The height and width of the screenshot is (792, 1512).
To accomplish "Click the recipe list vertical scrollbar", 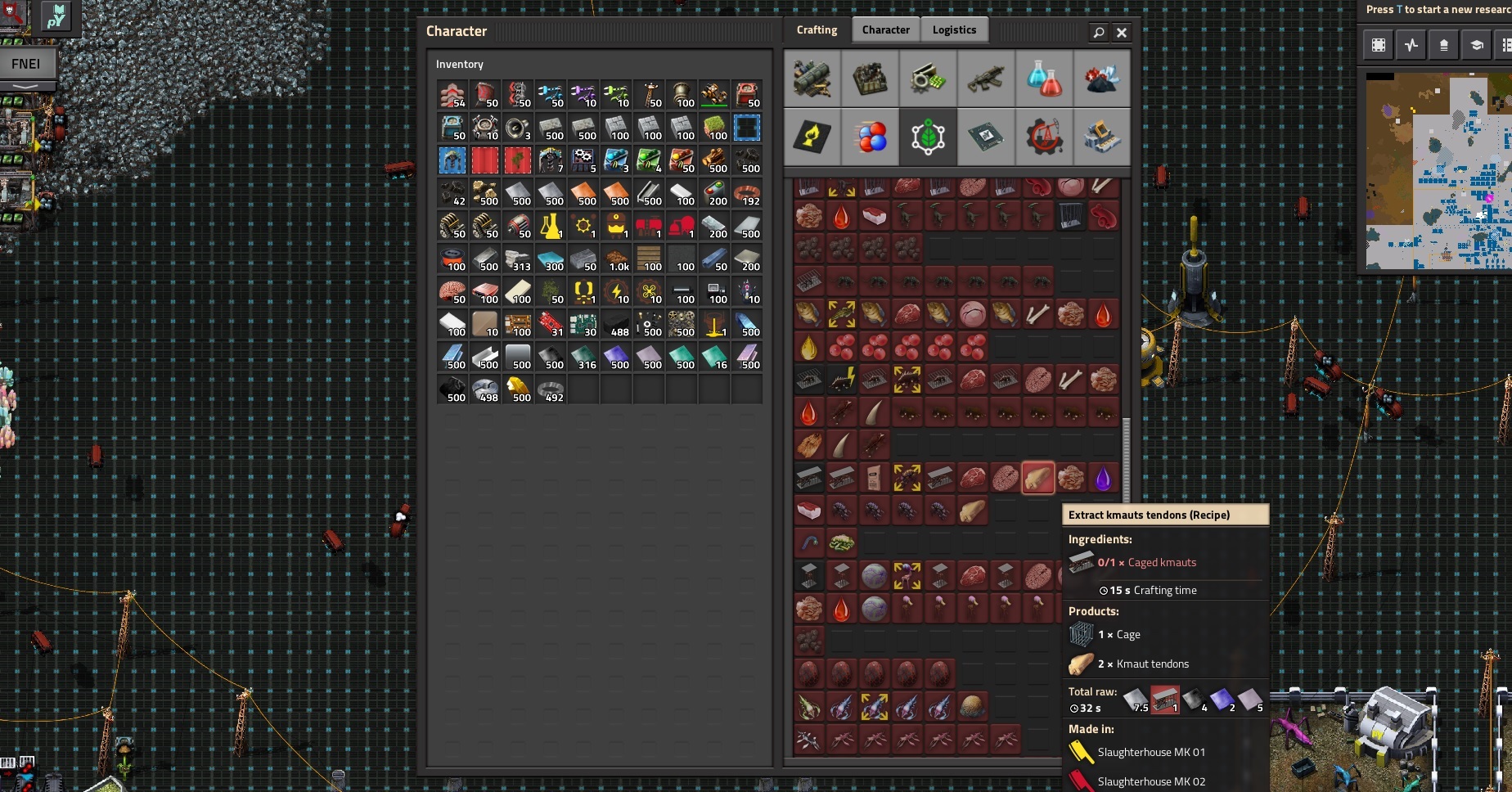I will tap(1126, 458).
